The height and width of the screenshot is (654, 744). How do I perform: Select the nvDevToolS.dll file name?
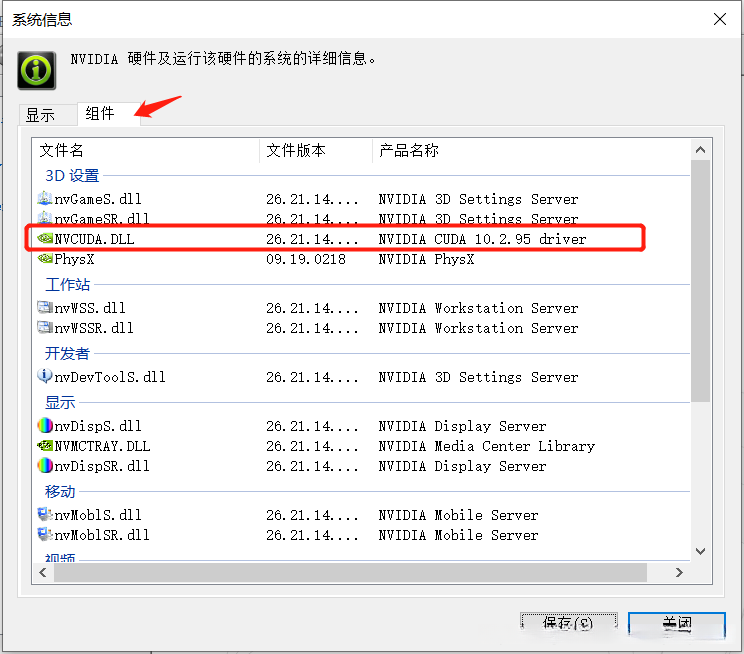point(110,377)
